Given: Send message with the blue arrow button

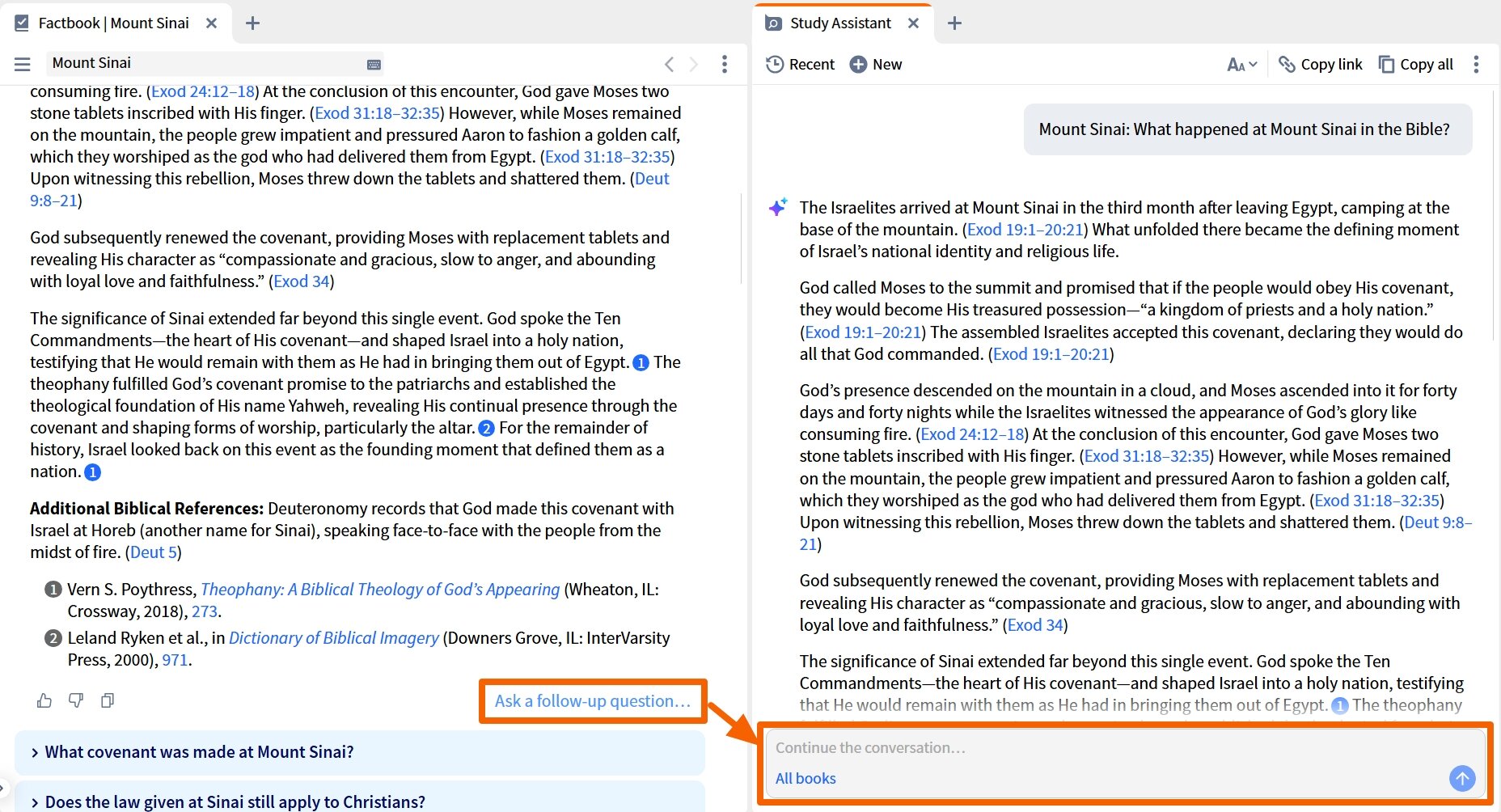Looking at the screenshot, I should [x=1462, y=778].
